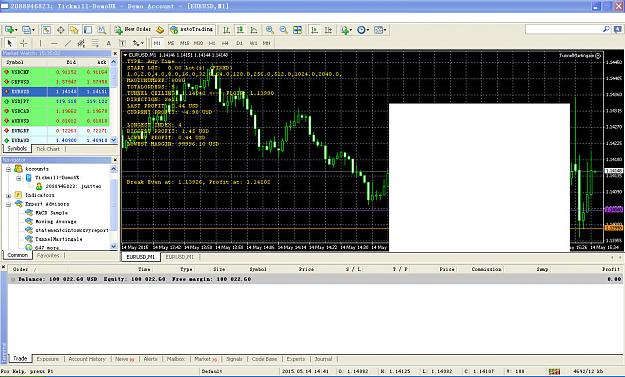Select the vertical line drawing tool

coord(40,43)
